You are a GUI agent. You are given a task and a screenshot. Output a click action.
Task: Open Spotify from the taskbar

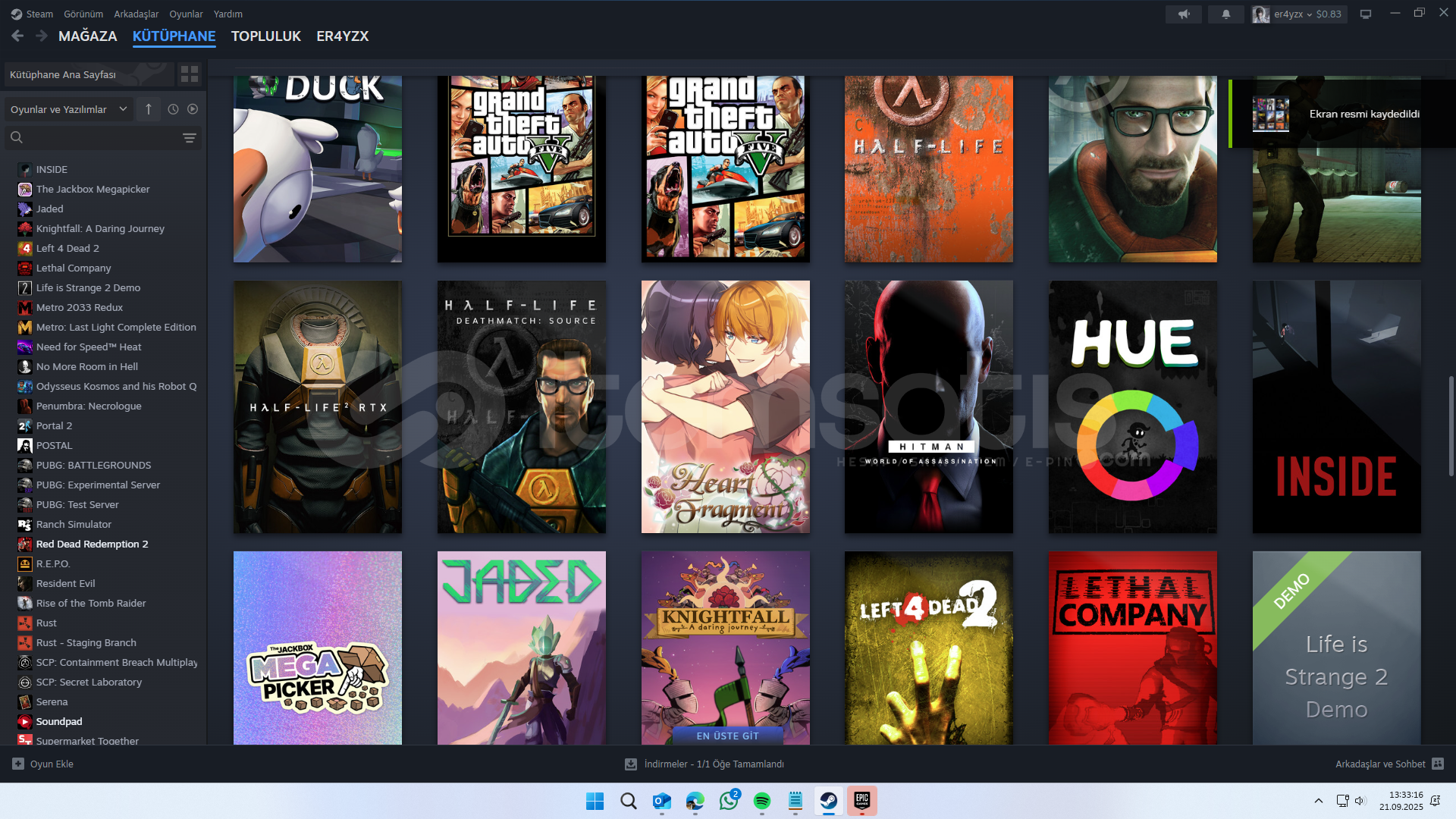[x=762, y=801]
